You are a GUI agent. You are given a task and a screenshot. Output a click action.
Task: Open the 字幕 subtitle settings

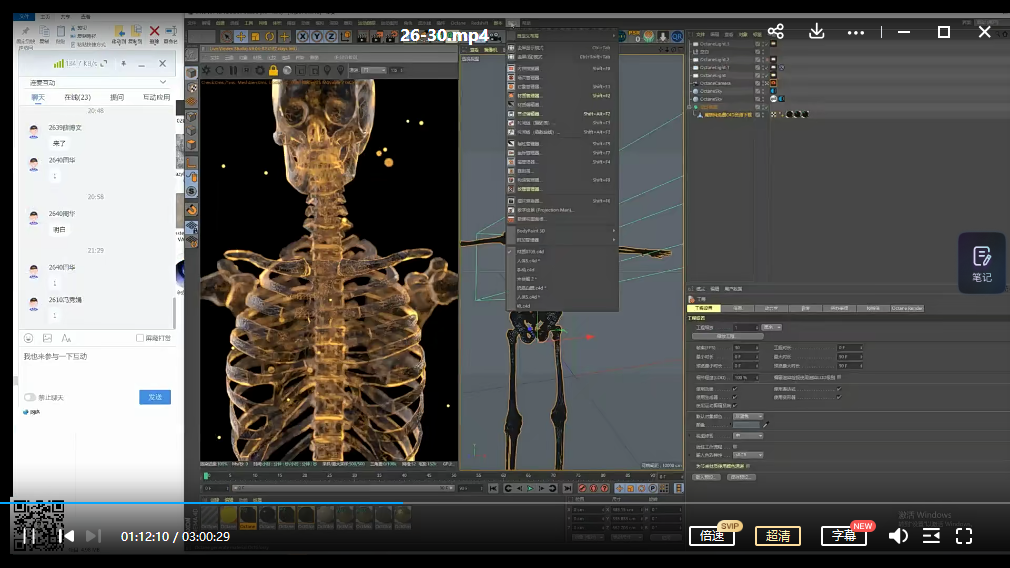[844, 536]
